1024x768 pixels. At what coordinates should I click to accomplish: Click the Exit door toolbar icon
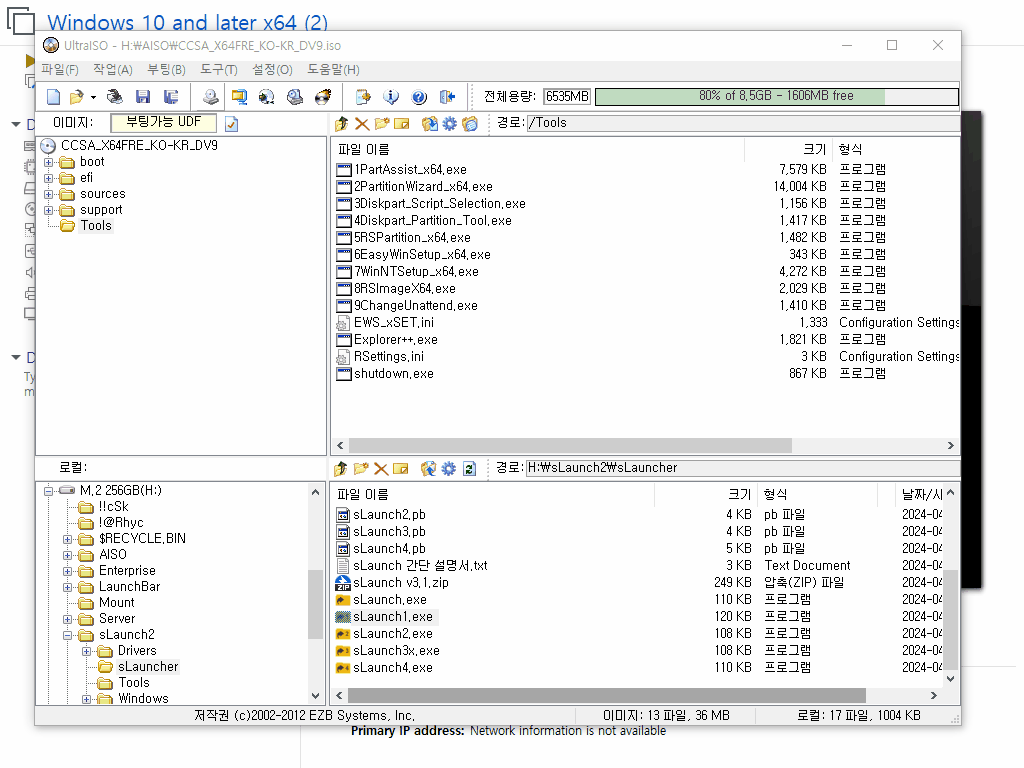pos(447,97)
